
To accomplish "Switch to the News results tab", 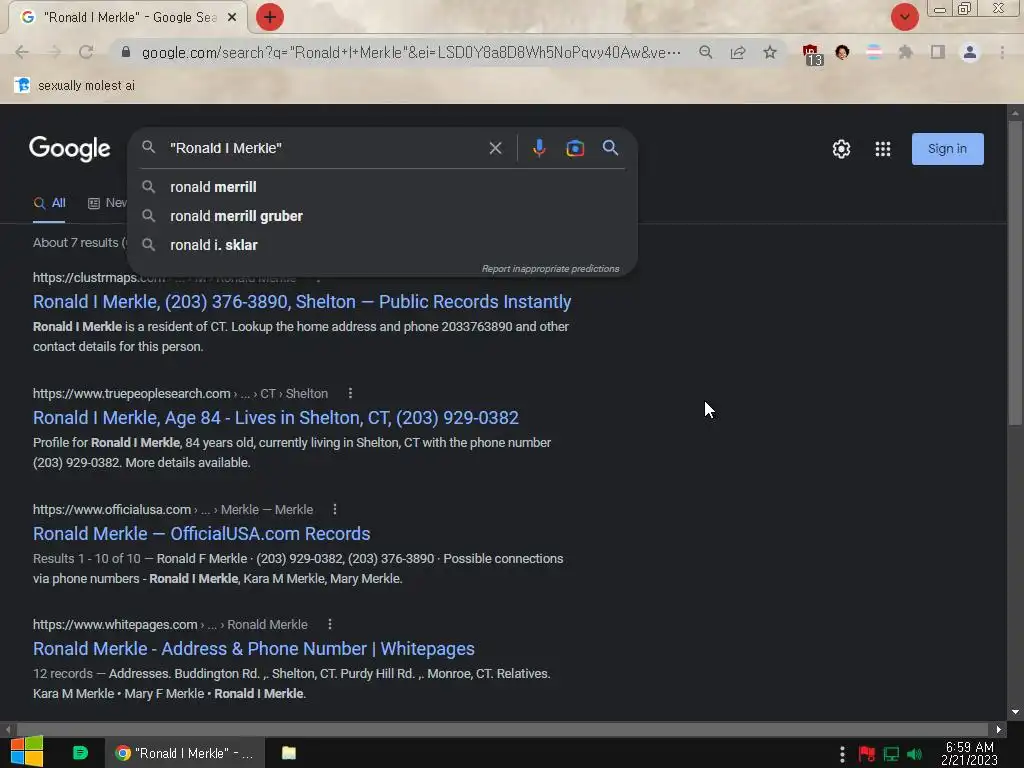I will tap(108, 203).
